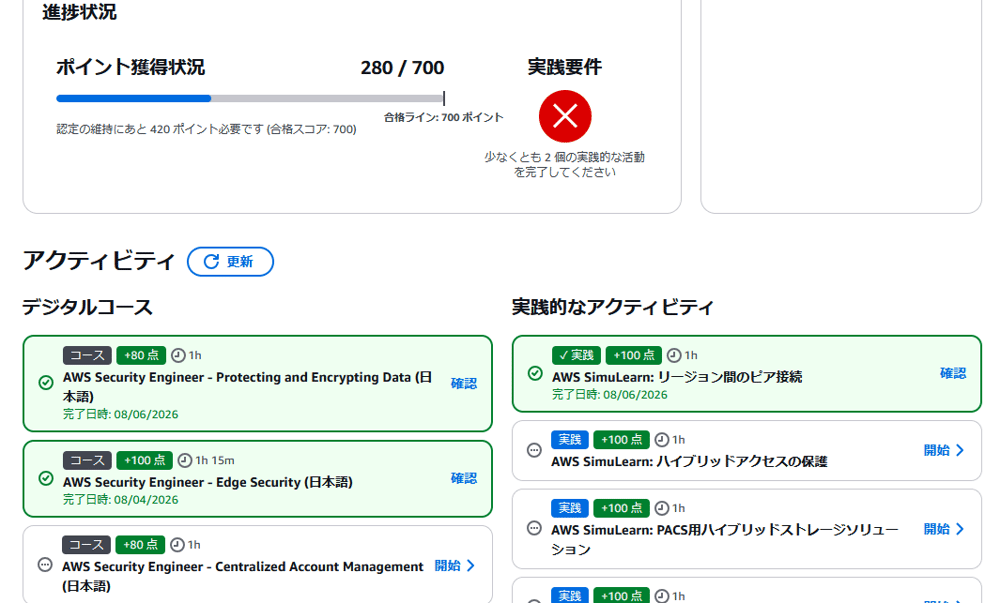Click clock icon on Centralized Account Management card
The image size is (1000, 603).
pos(177,545)
